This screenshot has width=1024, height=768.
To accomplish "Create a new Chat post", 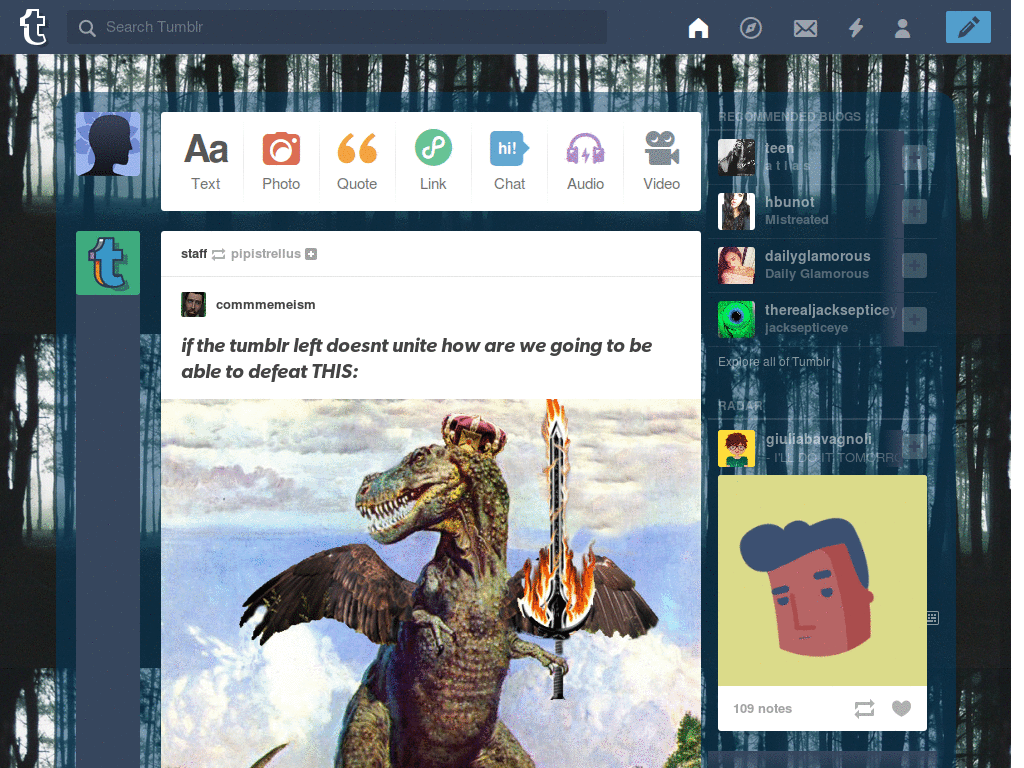I will pyautogui.click(x=509, y=161).
